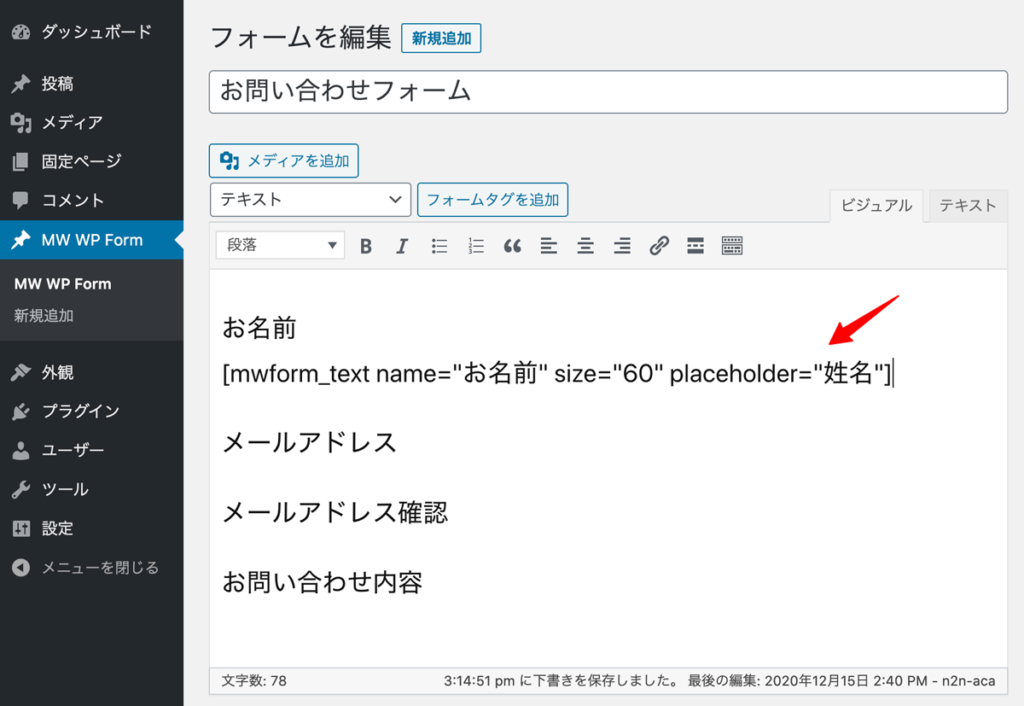Switch to the ビジュアル editor tab

(876, 206)
